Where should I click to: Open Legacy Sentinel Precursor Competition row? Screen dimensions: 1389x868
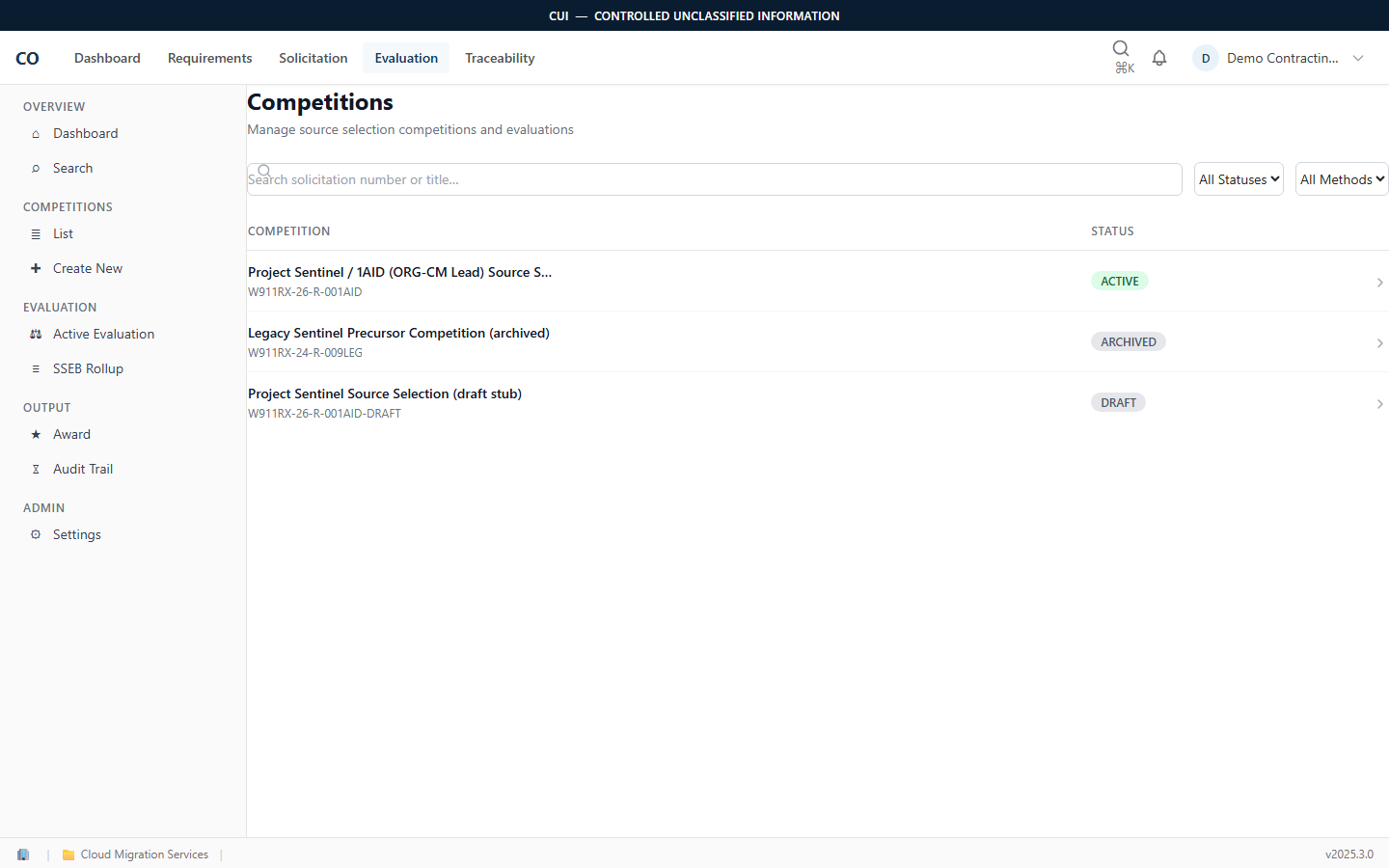click(x=818, y=341)
